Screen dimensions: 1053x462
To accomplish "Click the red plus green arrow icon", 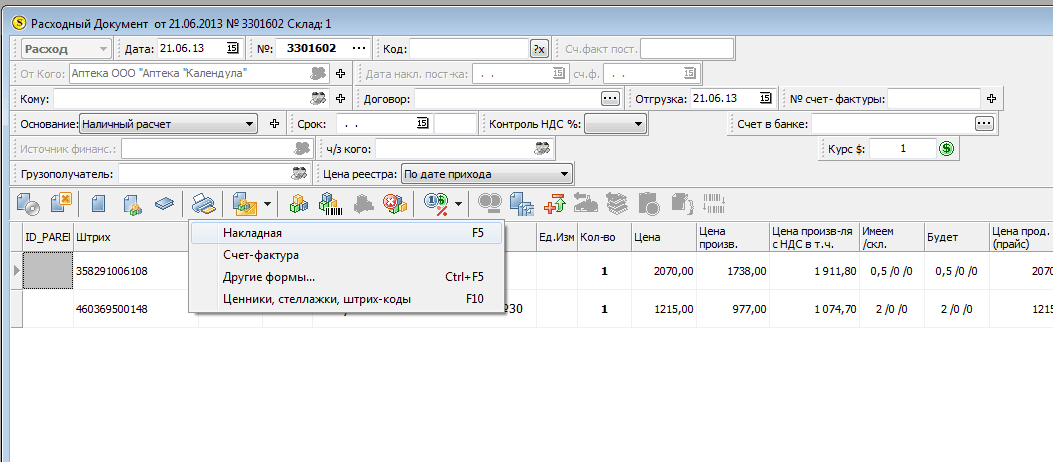I will coord(556,203).
